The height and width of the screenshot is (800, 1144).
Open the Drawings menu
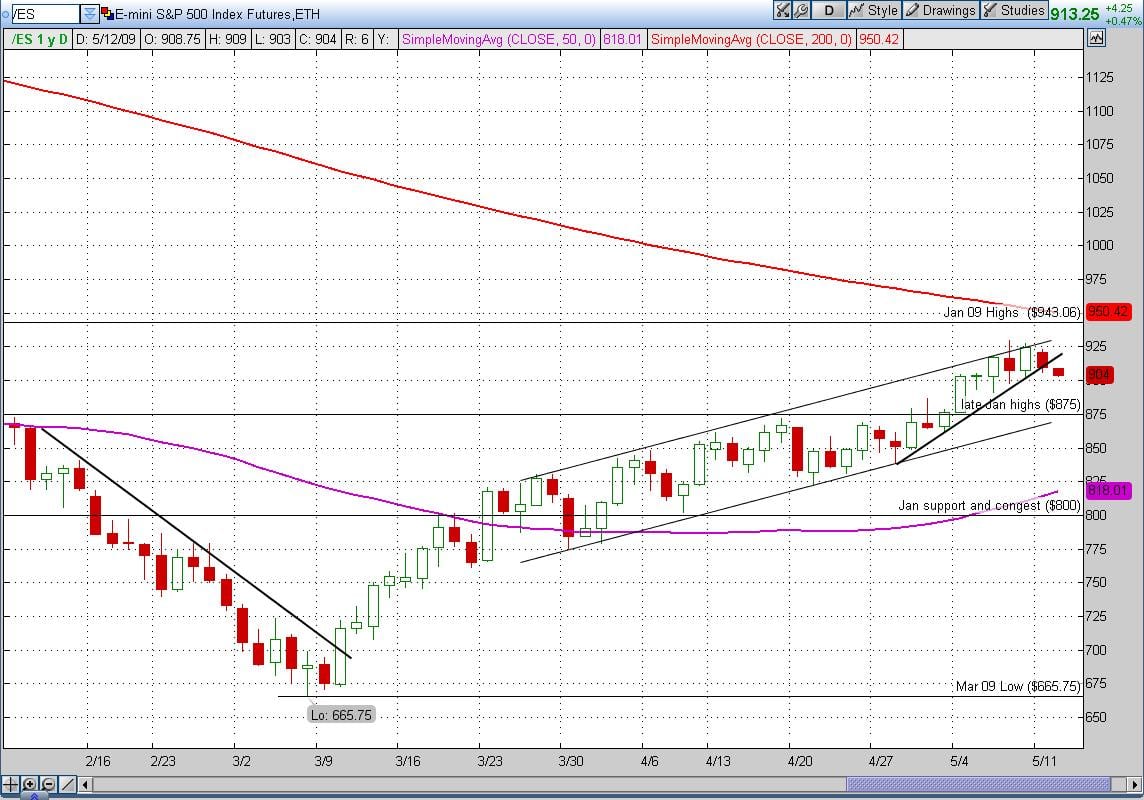[939, 11]
